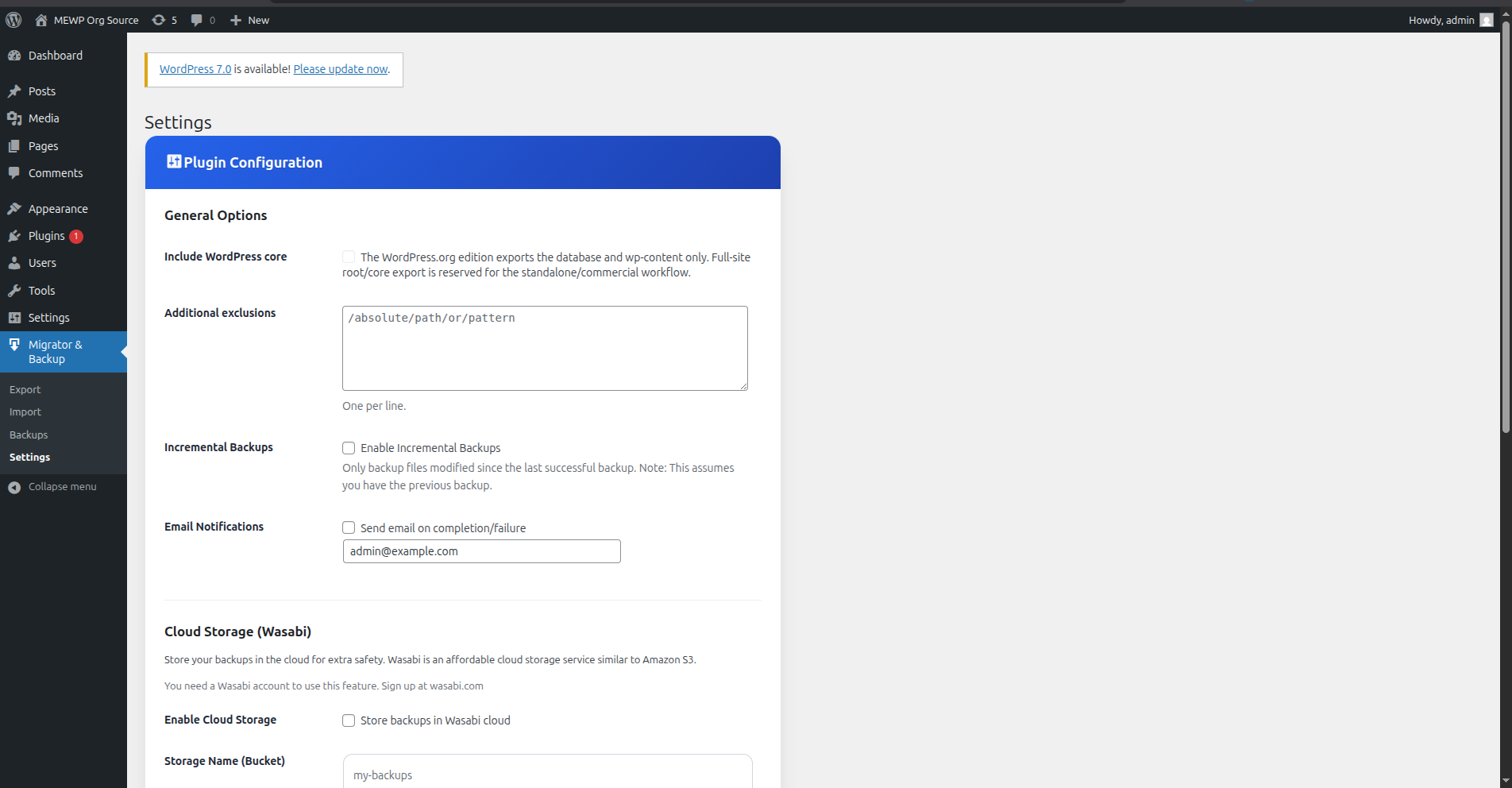Open the updates icon showing 5
Screen dimensions: 1512x788
[x=158, y=20]
